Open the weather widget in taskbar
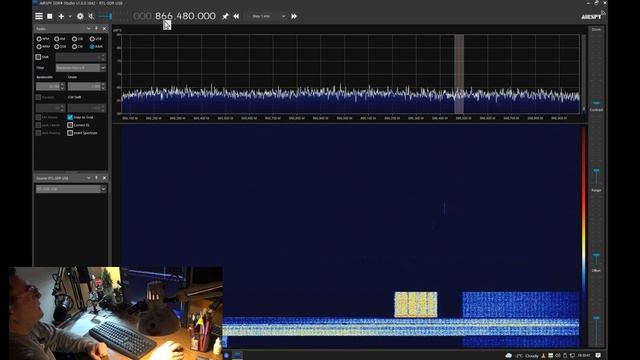The height and width of the screenshot is (360, 640). (523, 356)
